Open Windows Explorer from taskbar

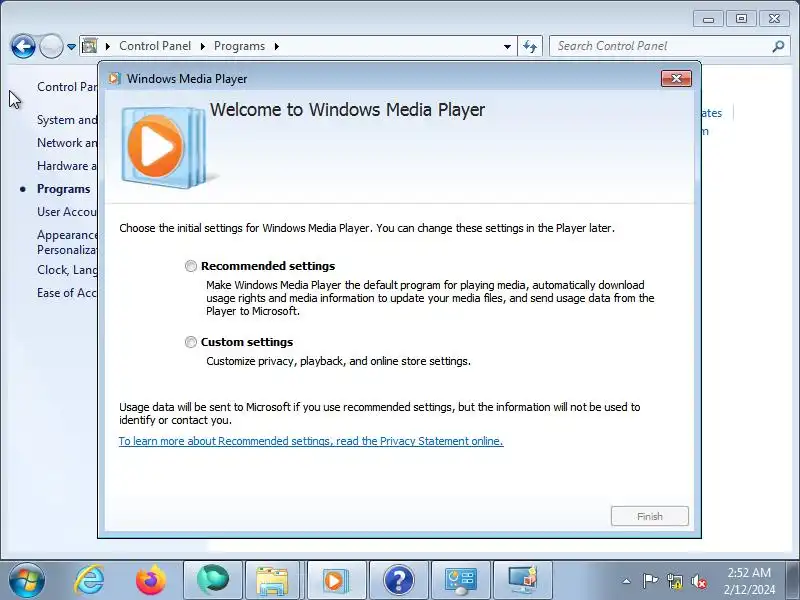click(x=272, y=580)
